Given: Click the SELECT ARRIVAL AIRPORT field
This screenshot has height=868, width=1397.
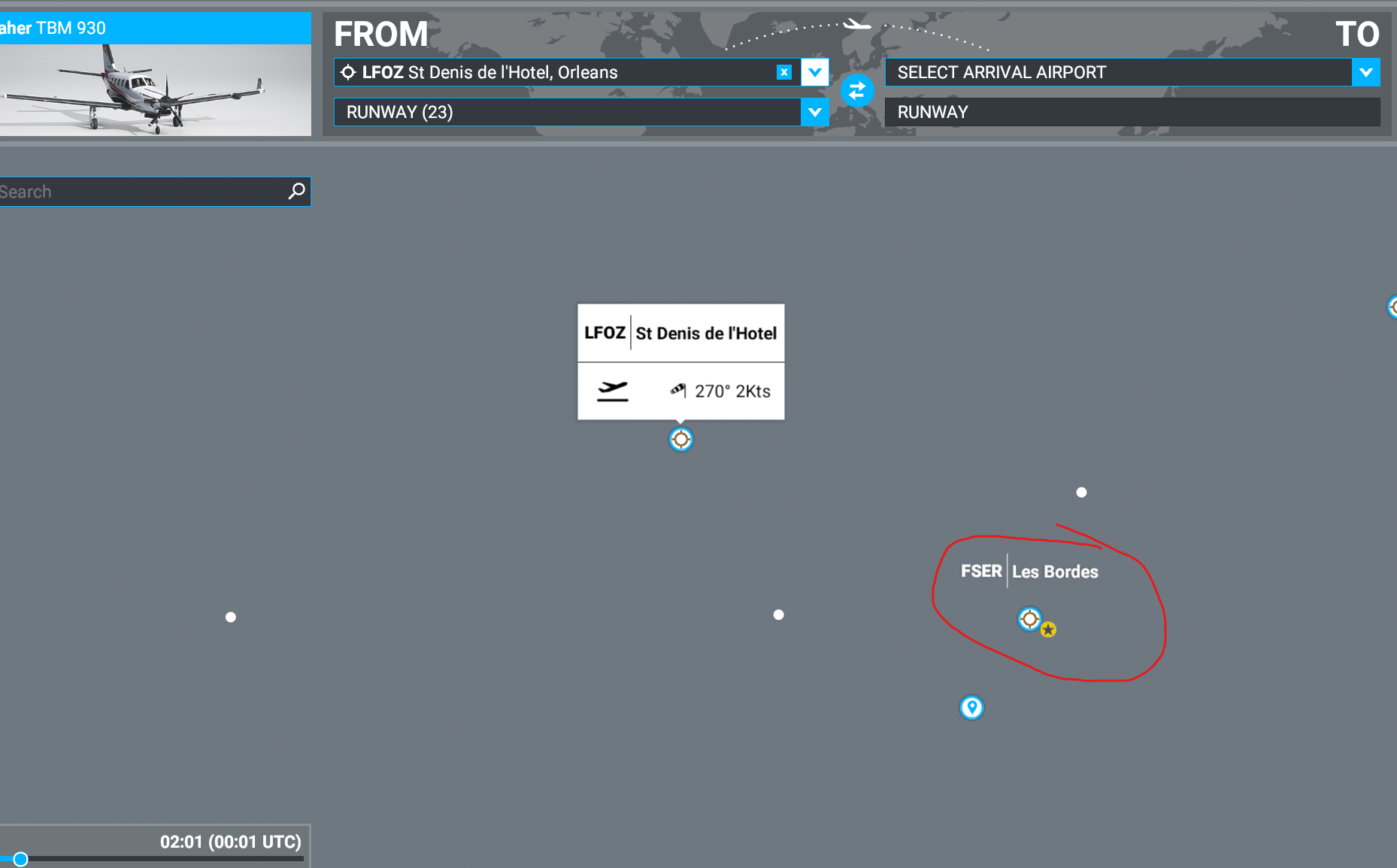Looking at the screenshot, I should pyautogui.click(x=1117, y=72).
